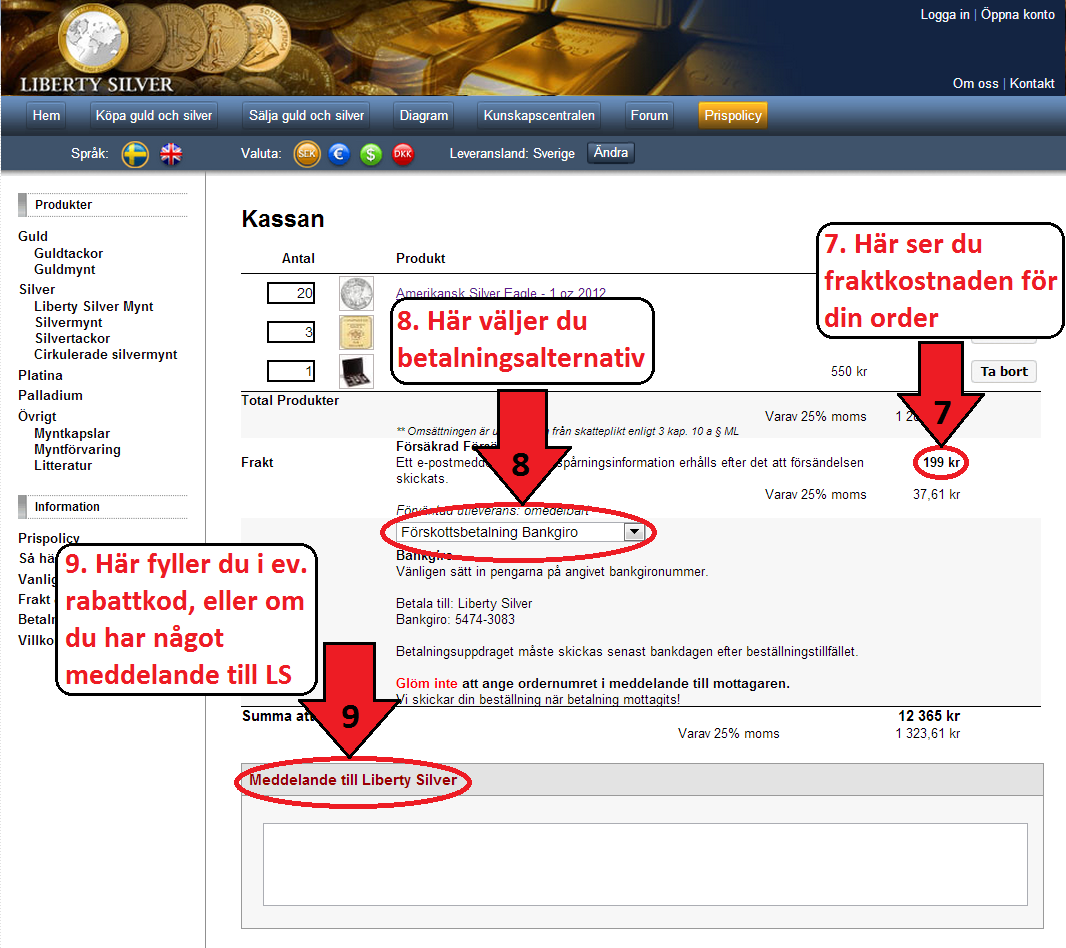Click the Meddelande till Liberty Silver header

coord(353,780)
